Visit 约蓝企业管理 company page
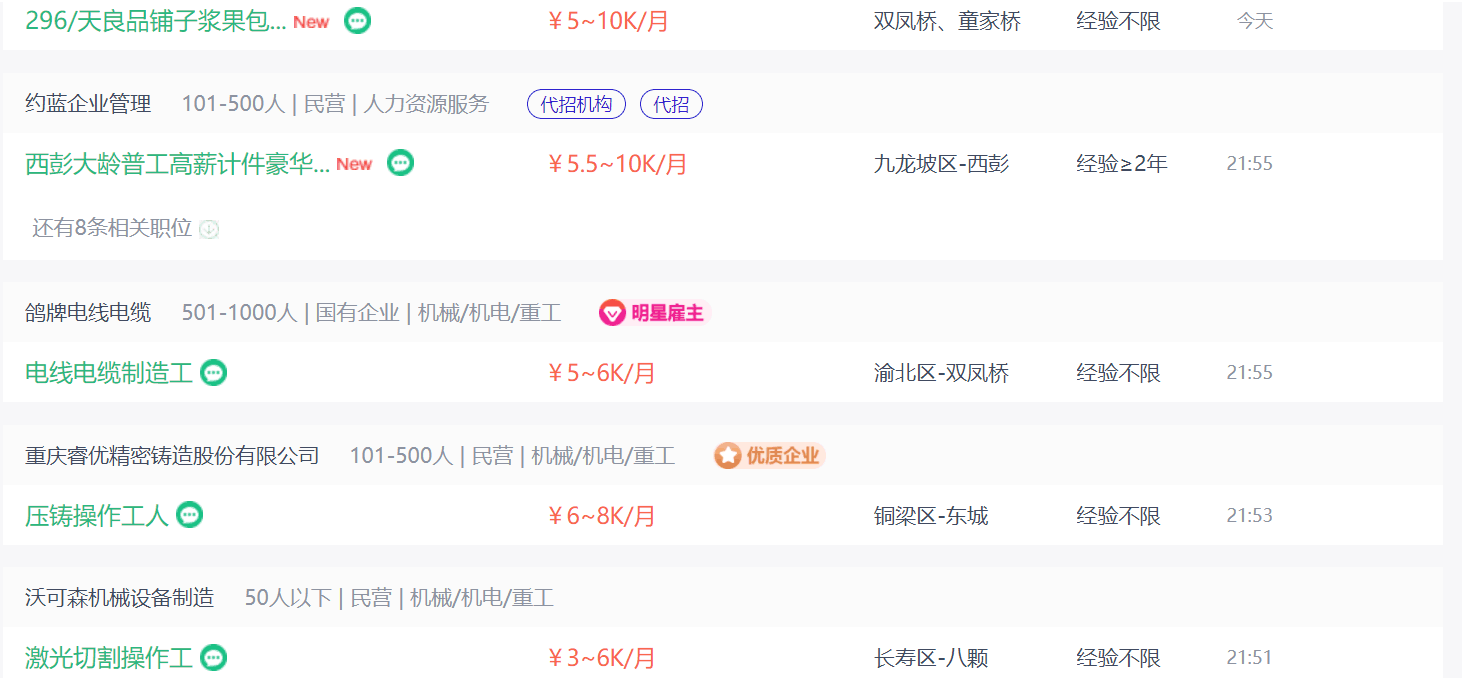The image size is (1462, 678). click(x=88, y=104)
